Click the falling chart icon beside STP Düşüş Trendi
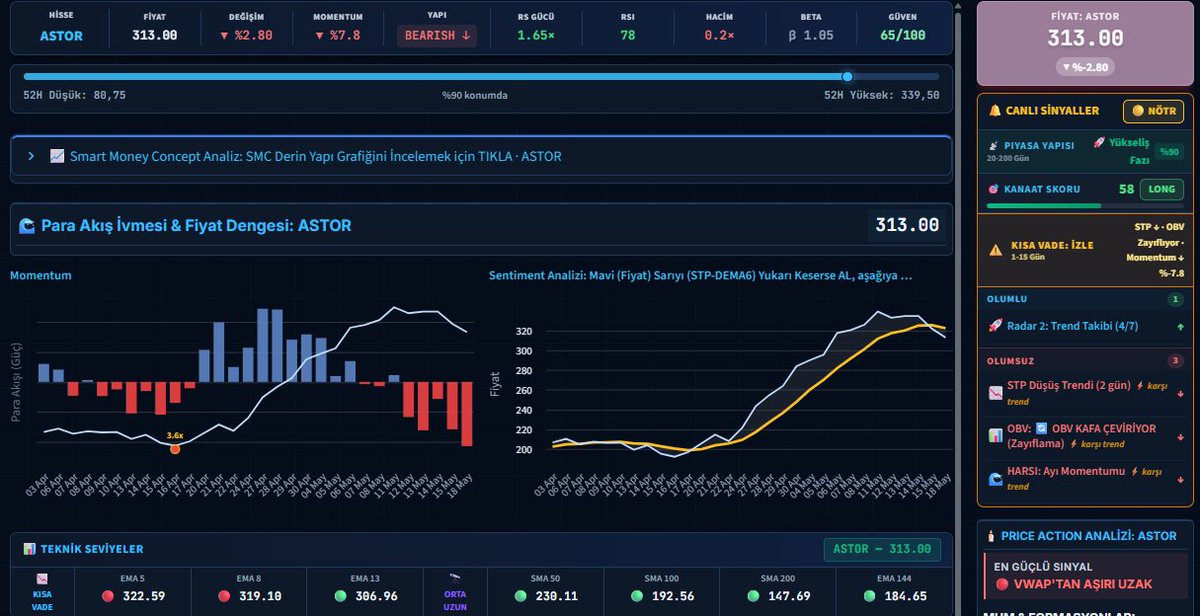The width and height of the screenshot is (1200, 616). [x=995, y=393]
